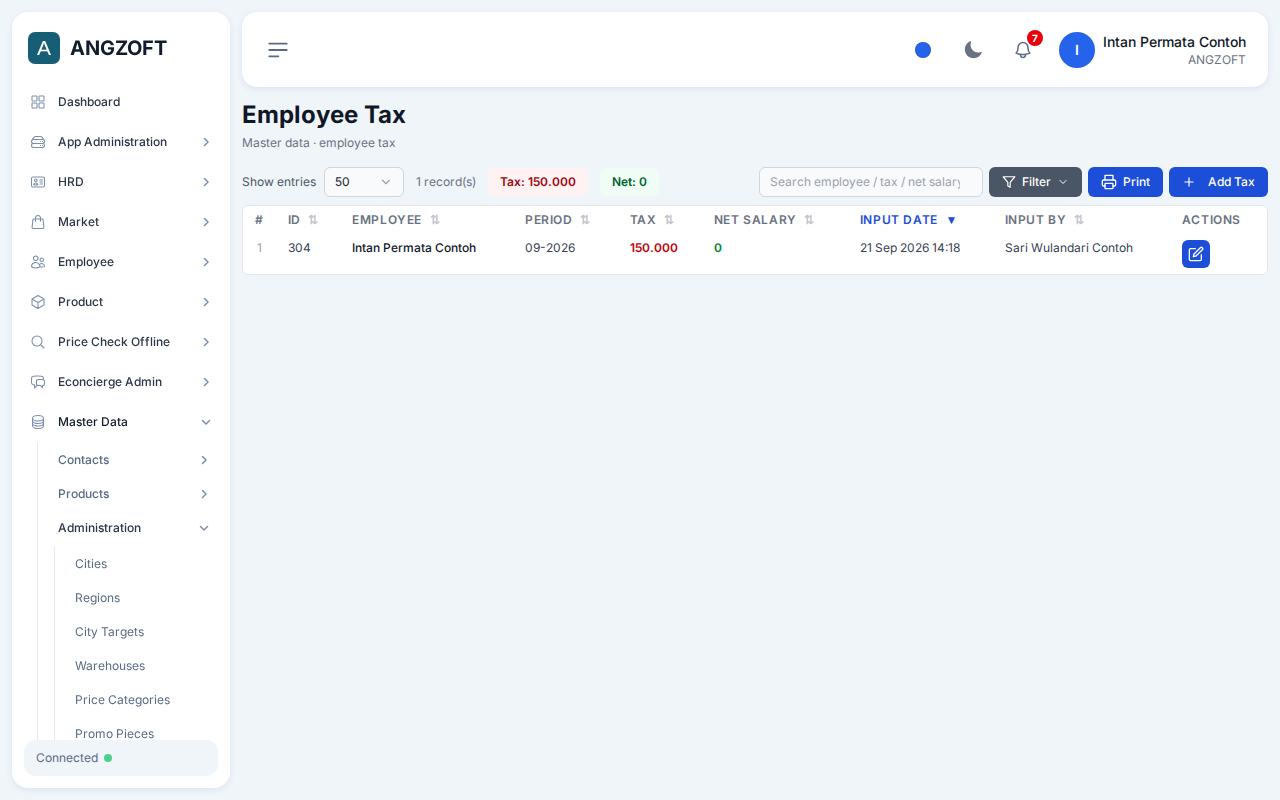Viewport: 1280px width, 800px height.
Task: Expand Contacts submenu chevron
Action: 204,460
